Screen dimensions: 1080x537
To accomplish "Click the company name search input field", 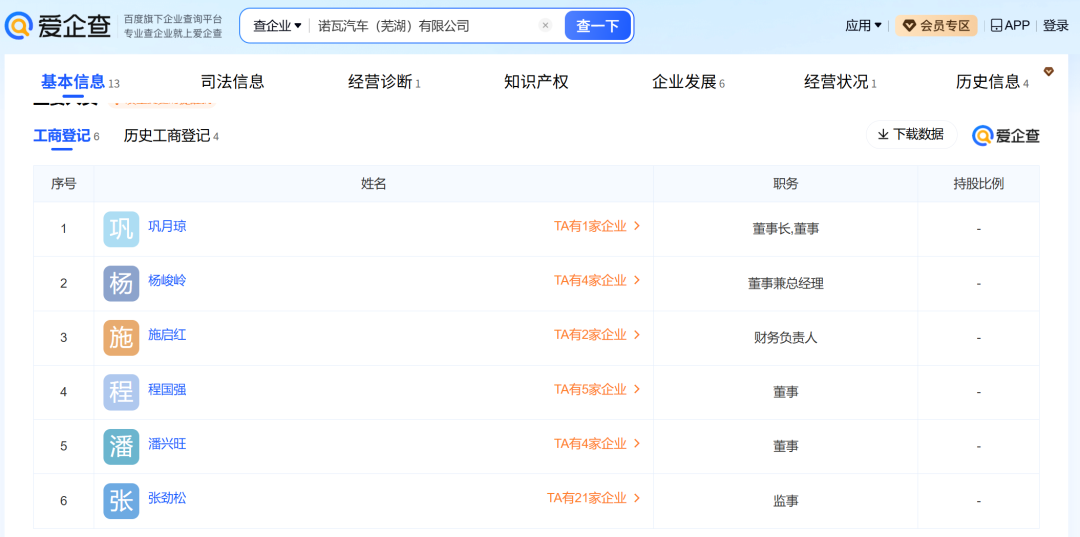I will [420, 26].
